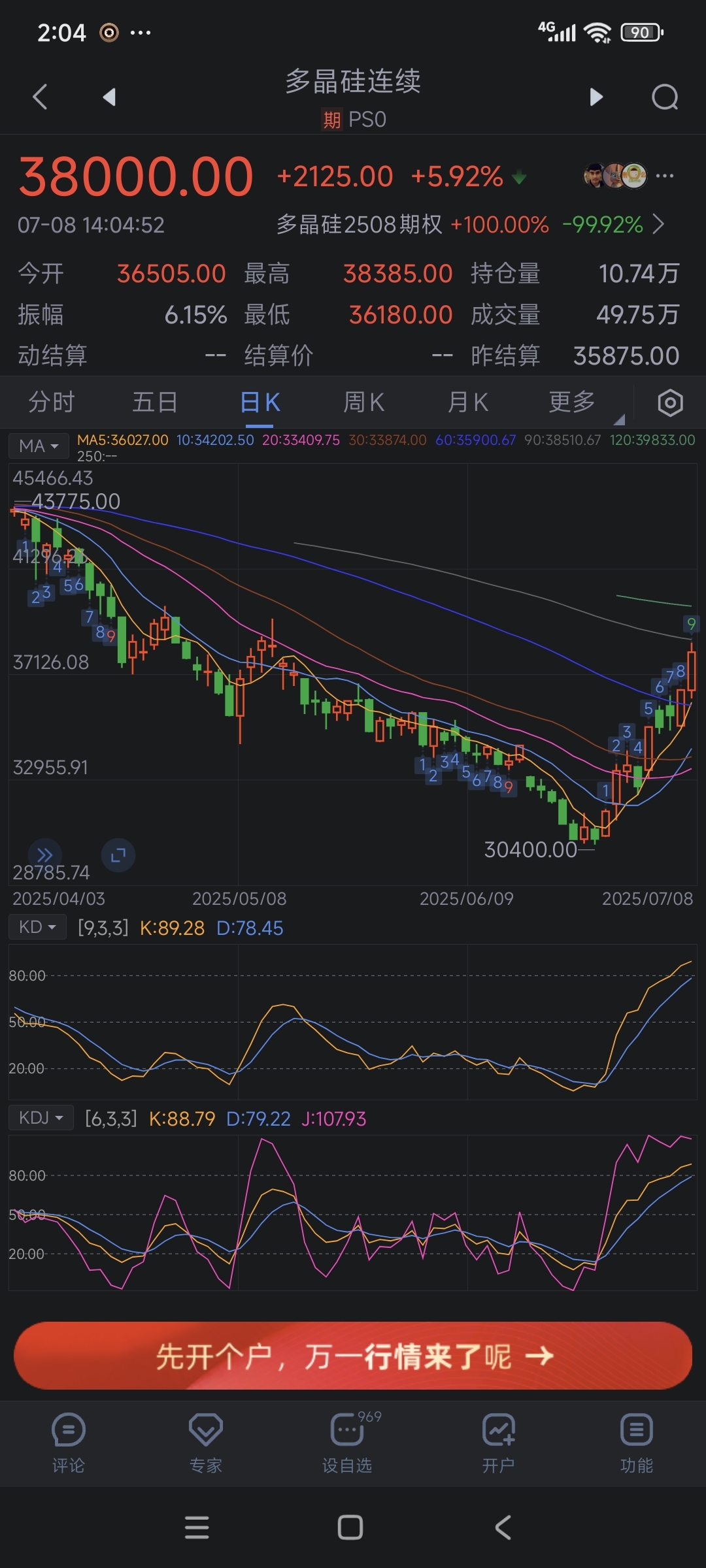This screenshot has width=706, height=1568.
Task: Tap the 多晶硅2508期权 text
Action: (x=359, y=225)
